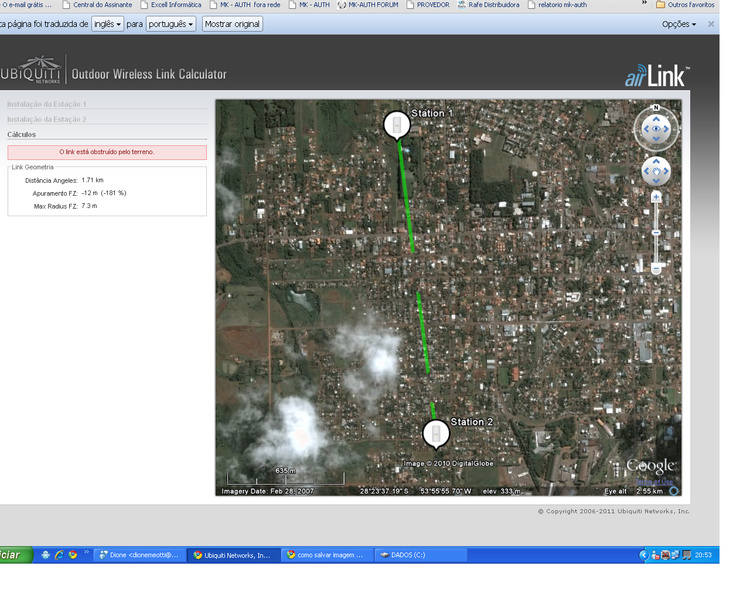
Task: Pan map down with the move joystick
Action: click(x=656, y=181)
